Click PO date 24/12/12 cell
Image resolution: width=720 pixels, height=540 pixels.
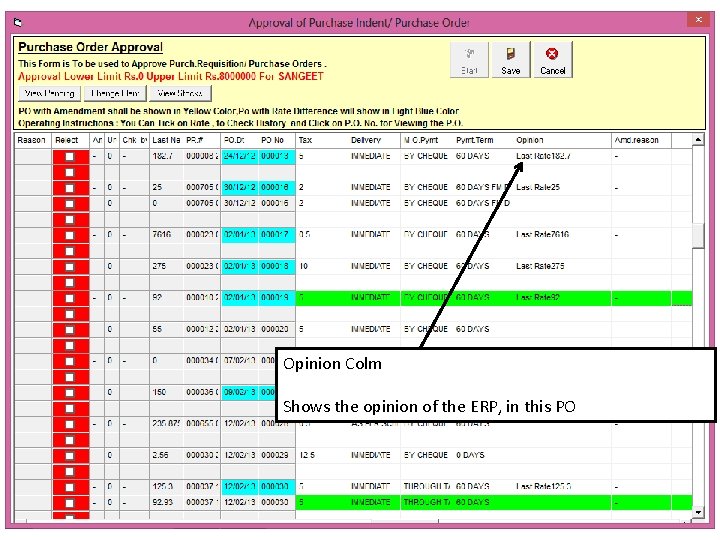pos(240,156)
